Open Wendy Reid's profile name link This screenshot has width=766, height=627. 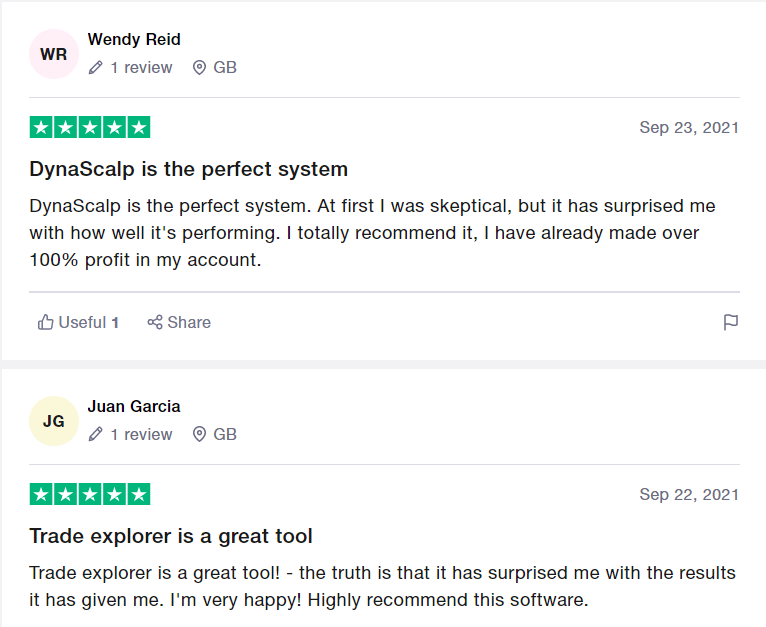coord(134,40)
